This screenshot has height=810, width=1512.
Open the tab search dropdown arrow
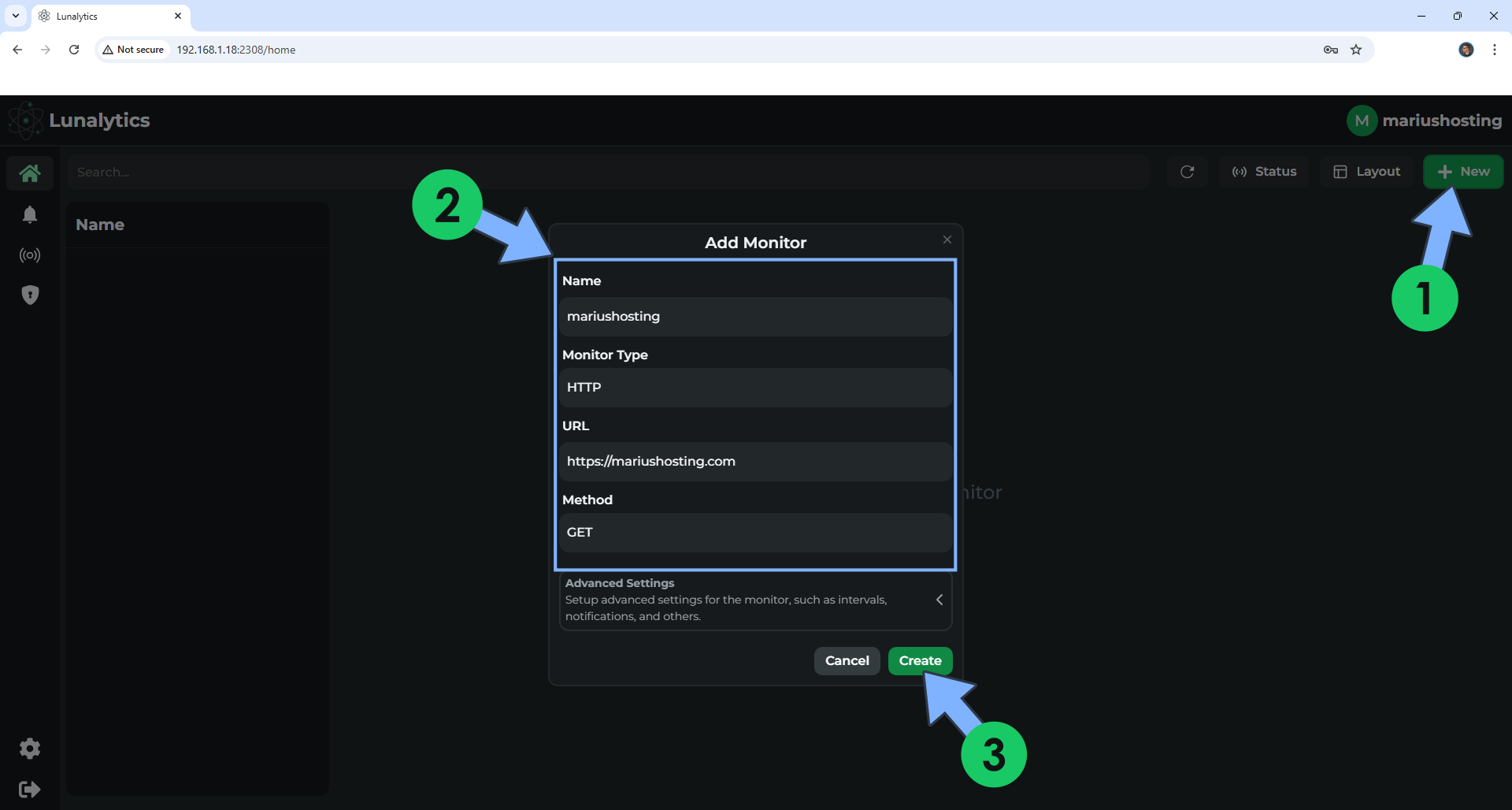coord(16,16)
